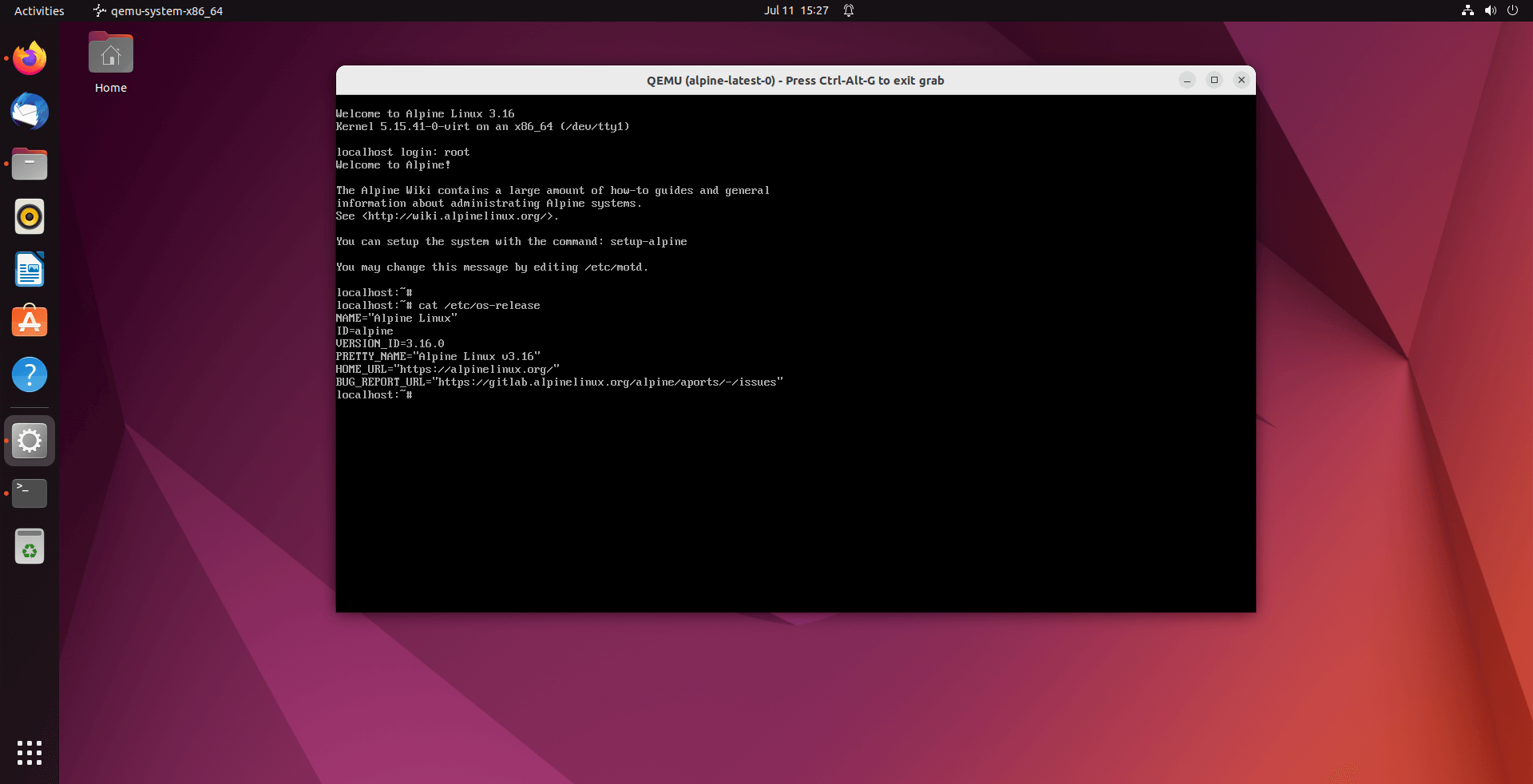Image resolution: width=1533 pixels, height=784 pixels.
Task: Open Settings gear in the dock
Action: pyautogui.click(x=30, y=441)
